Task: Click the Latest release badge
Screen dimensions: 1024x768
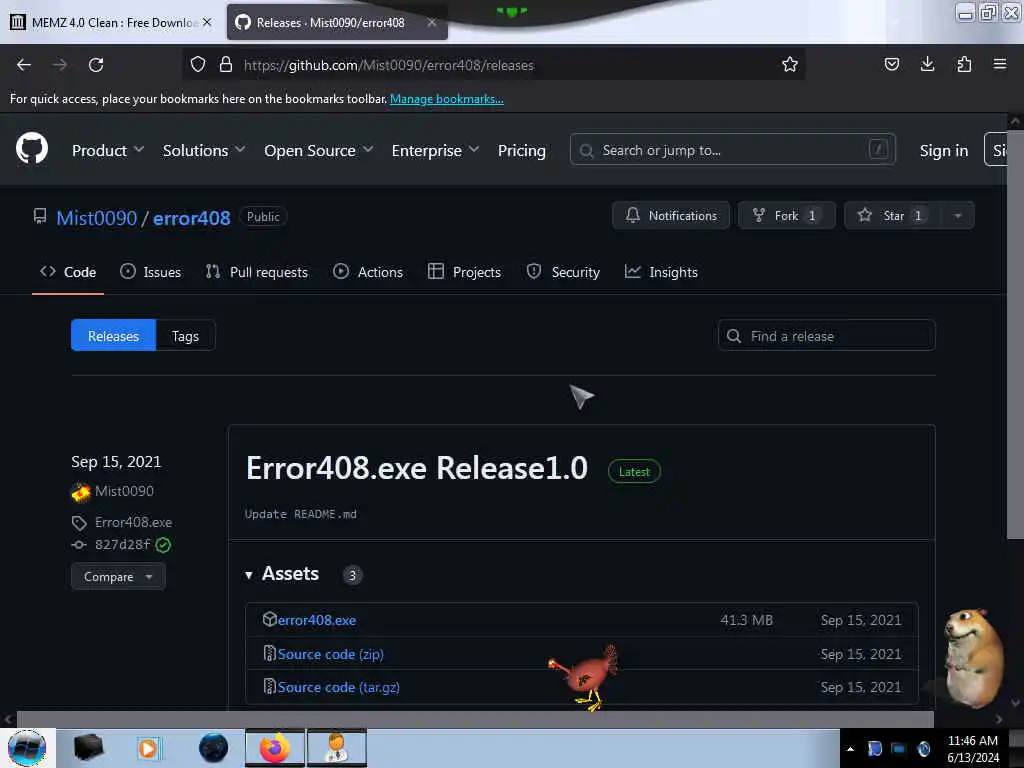Action: pos(634,472)
